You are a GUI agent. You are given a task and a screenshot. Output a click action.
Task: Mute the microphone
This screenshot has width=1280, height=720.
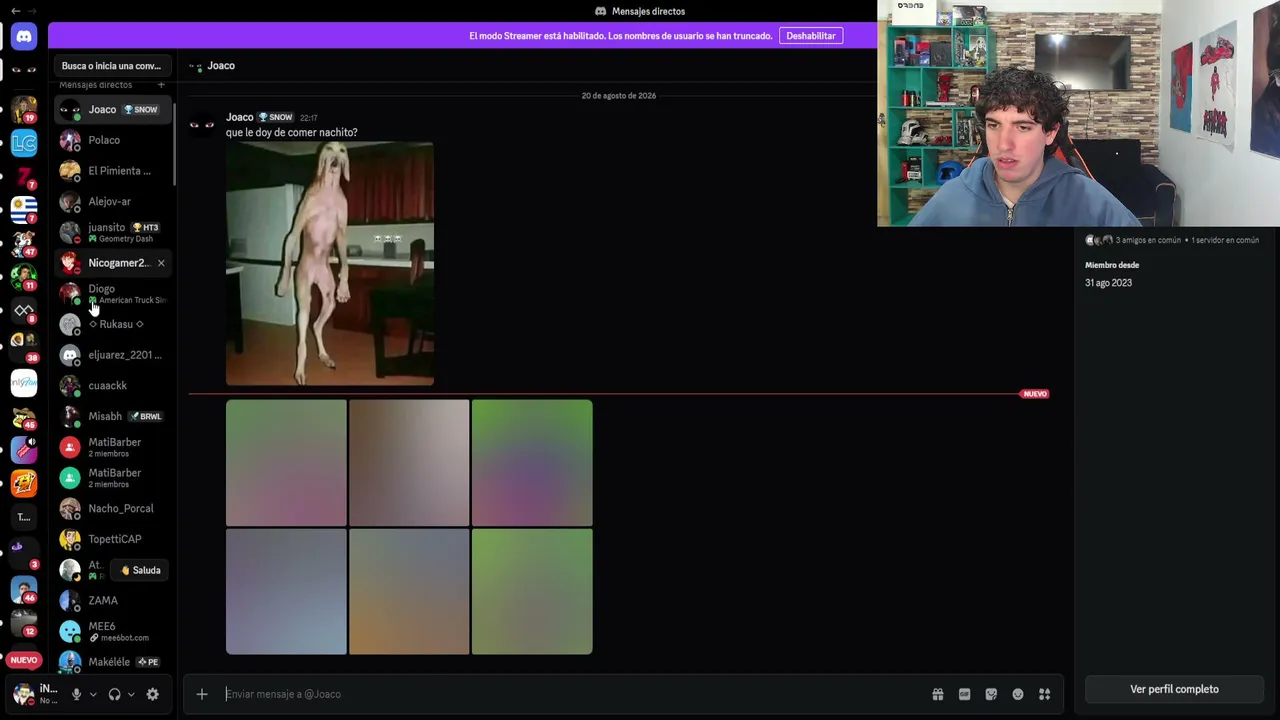tap(76, 694)
